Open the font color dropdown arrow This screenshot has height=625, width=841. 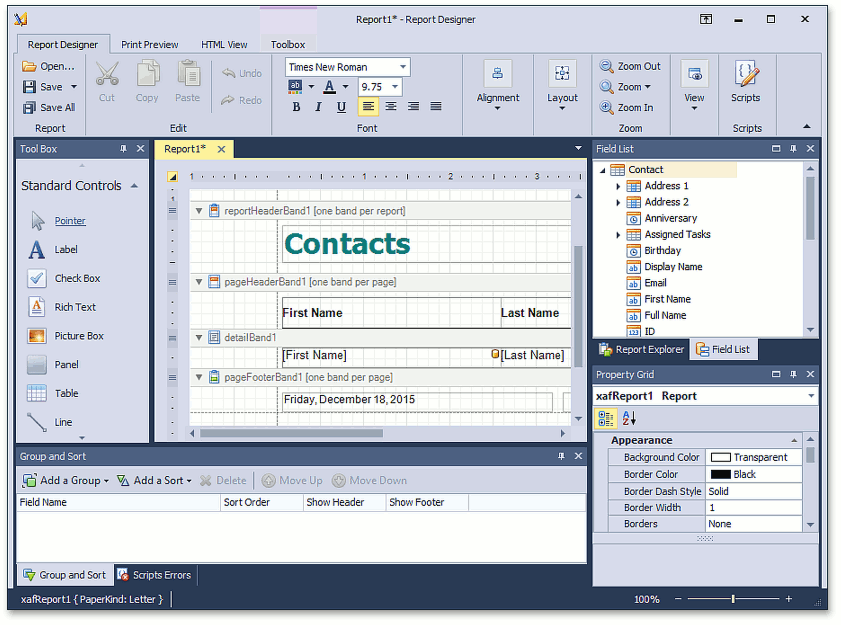coord(345,87)
